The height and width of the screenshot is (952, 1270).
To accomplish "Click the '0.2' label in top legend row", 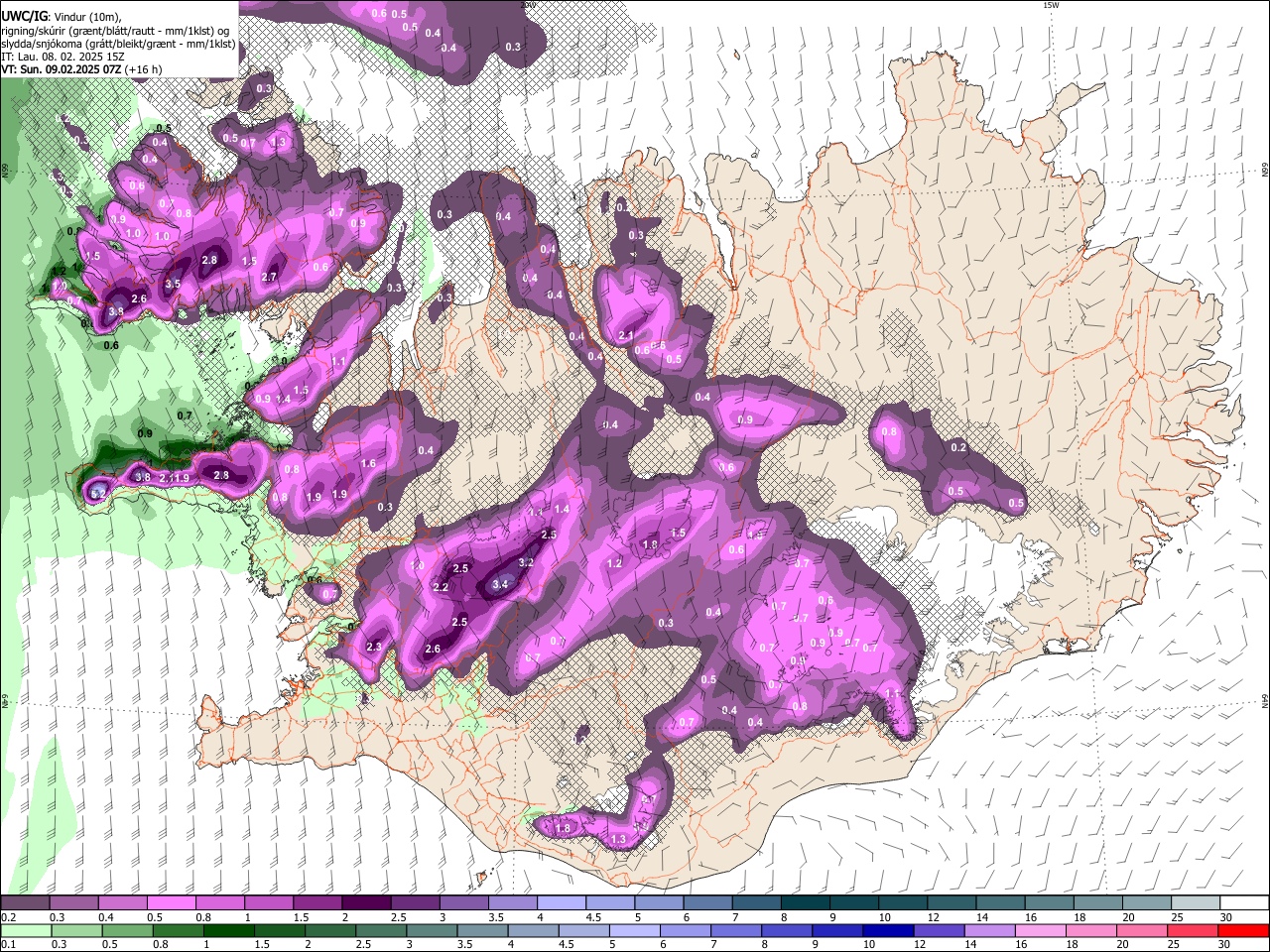I will [x=8, y=917].
